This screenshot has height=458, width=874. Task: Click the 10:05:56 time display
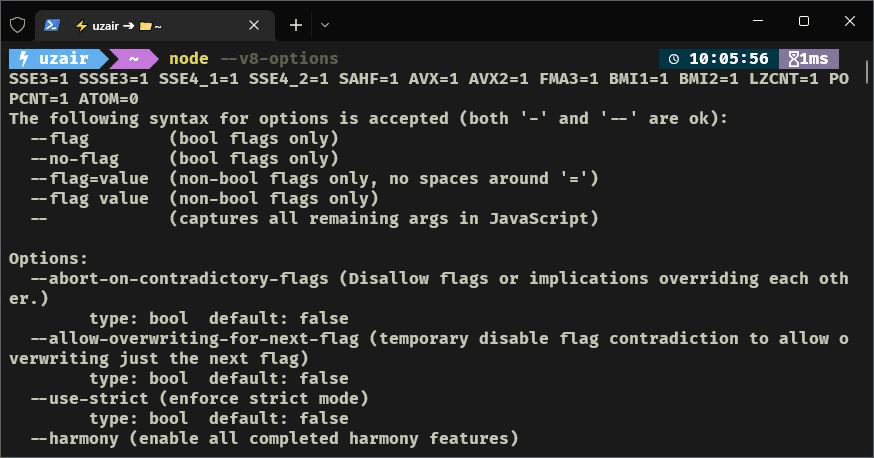728,59
